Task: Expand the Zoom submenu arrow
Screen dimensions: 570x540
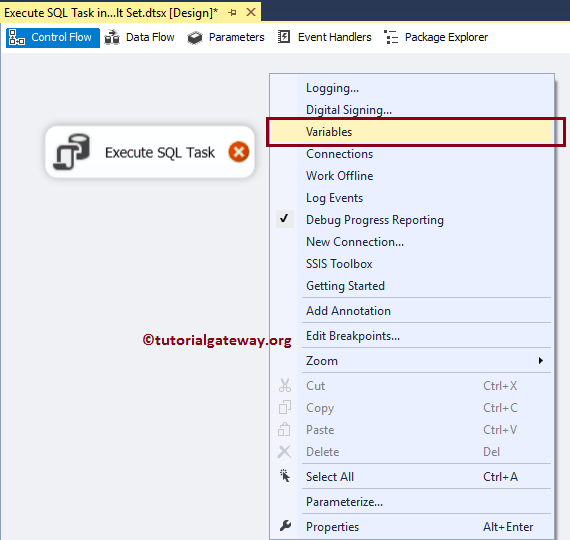Action: pyautogui.click(x=541, y=360)
